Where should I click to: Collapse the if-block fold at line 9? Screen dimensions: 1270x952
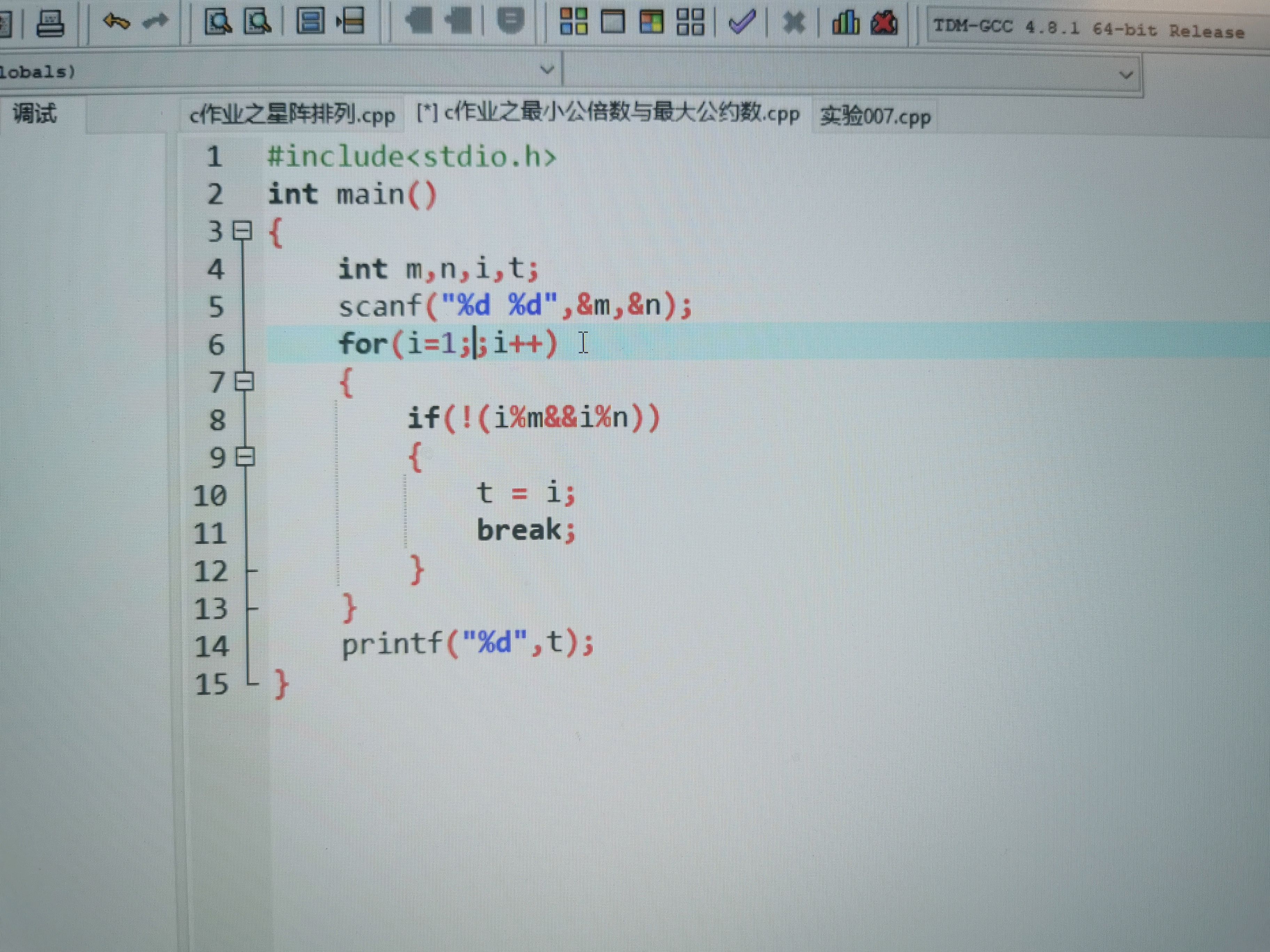pos(246,457)
